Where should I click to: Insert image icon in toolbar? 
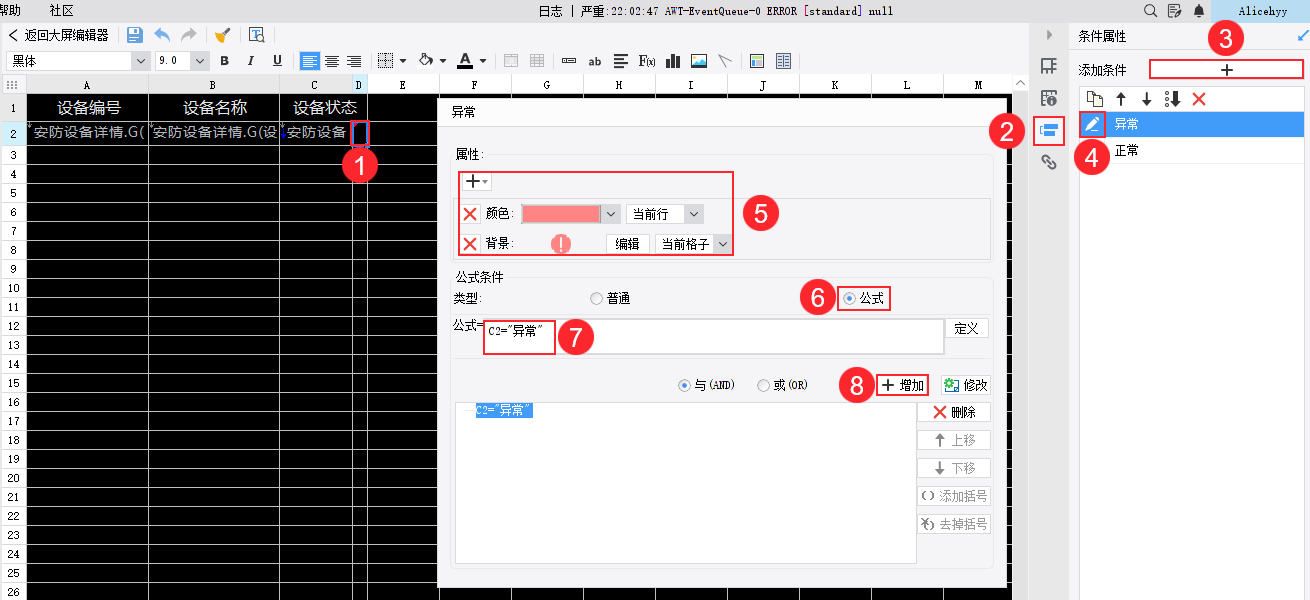(x=699, y=61)
